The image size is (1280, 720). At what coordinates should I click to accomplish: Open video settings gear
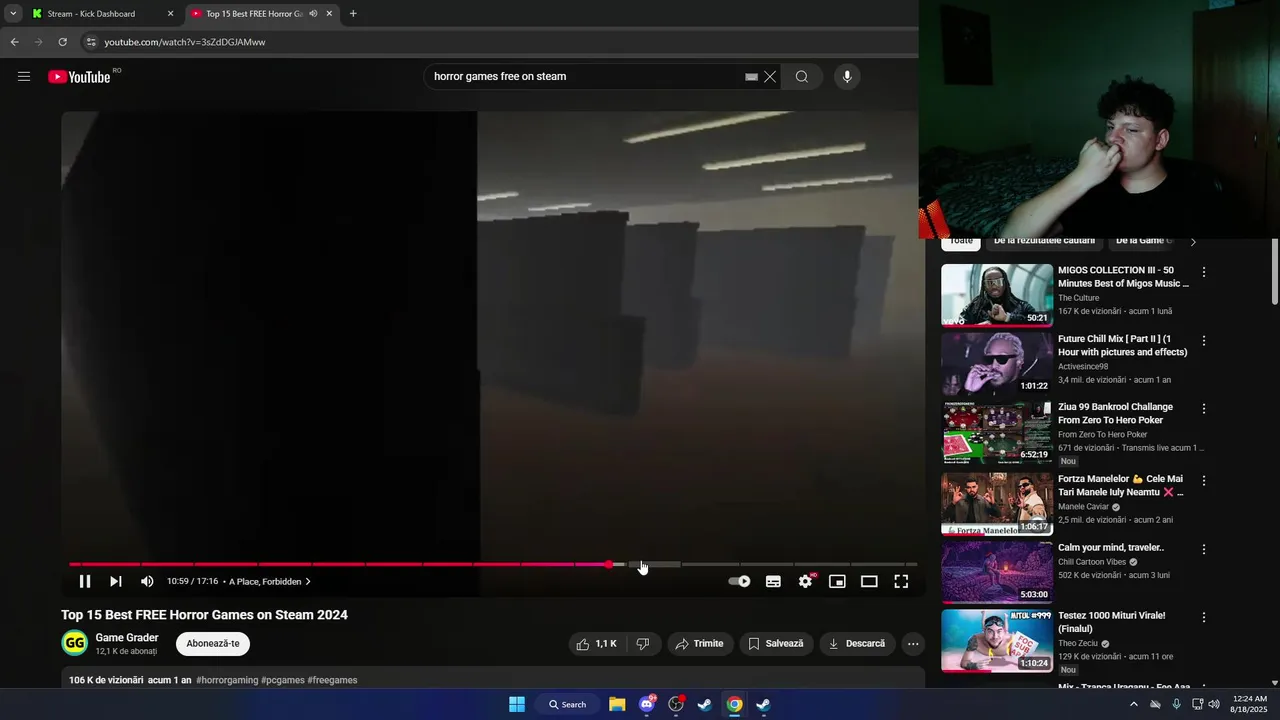pos(805,581)
